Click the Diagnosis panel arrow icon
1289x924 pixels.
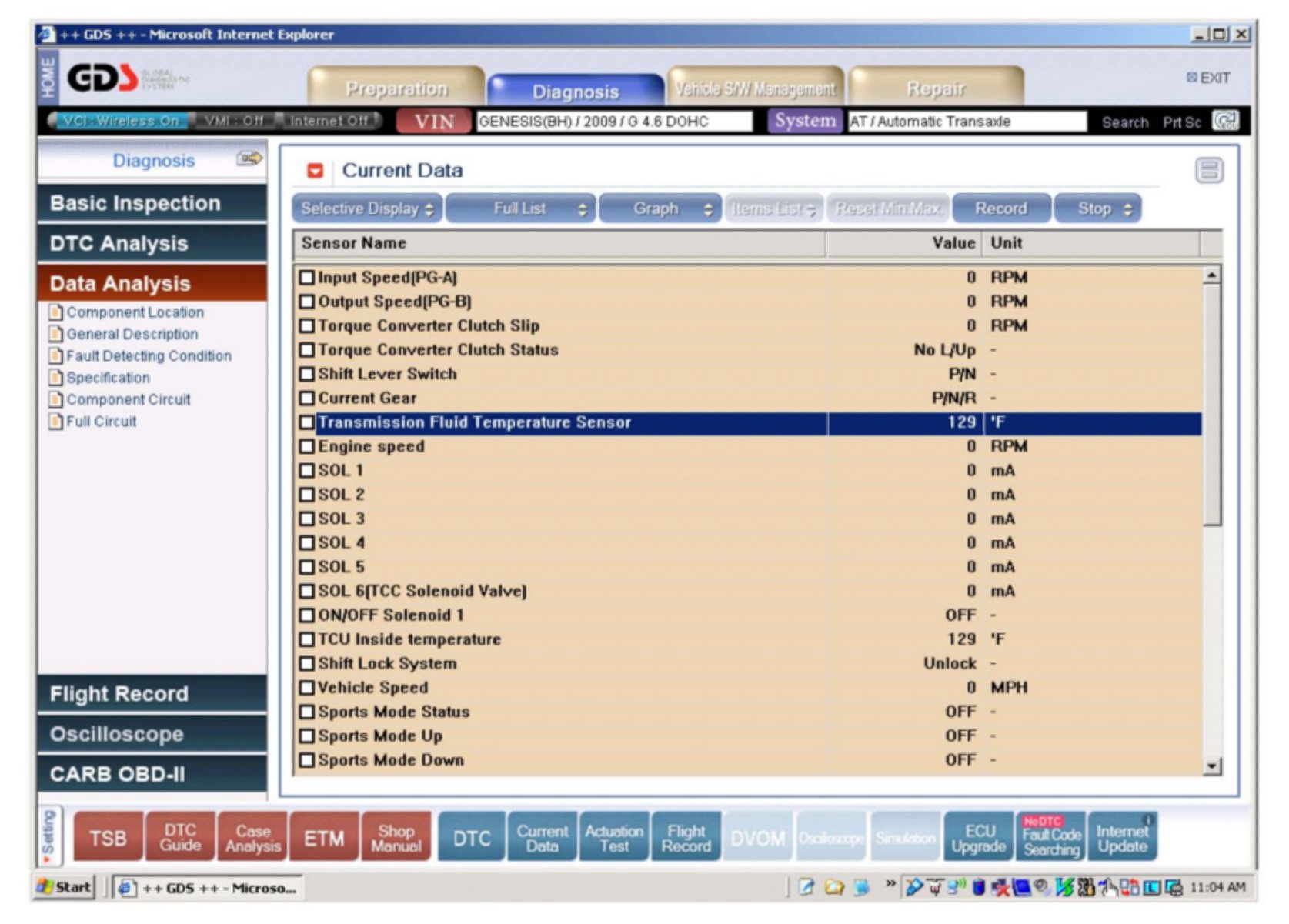[x=249, y=158]
